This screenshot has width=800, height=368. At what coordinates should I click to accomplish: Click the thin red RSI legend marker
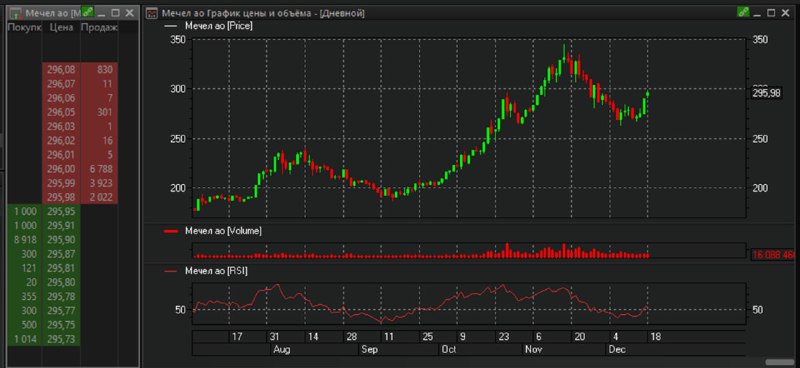point(172,272)
